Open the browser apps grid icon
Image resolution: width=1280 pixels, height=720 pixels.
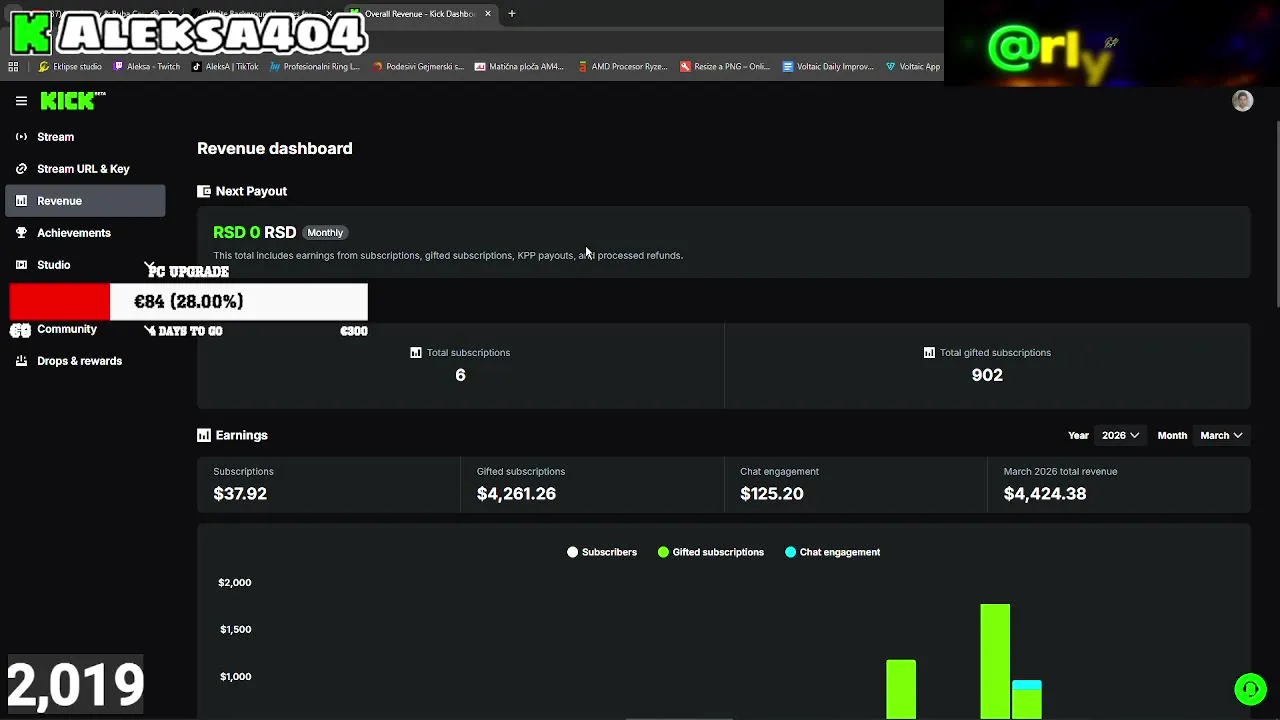(x=13, y=67)
